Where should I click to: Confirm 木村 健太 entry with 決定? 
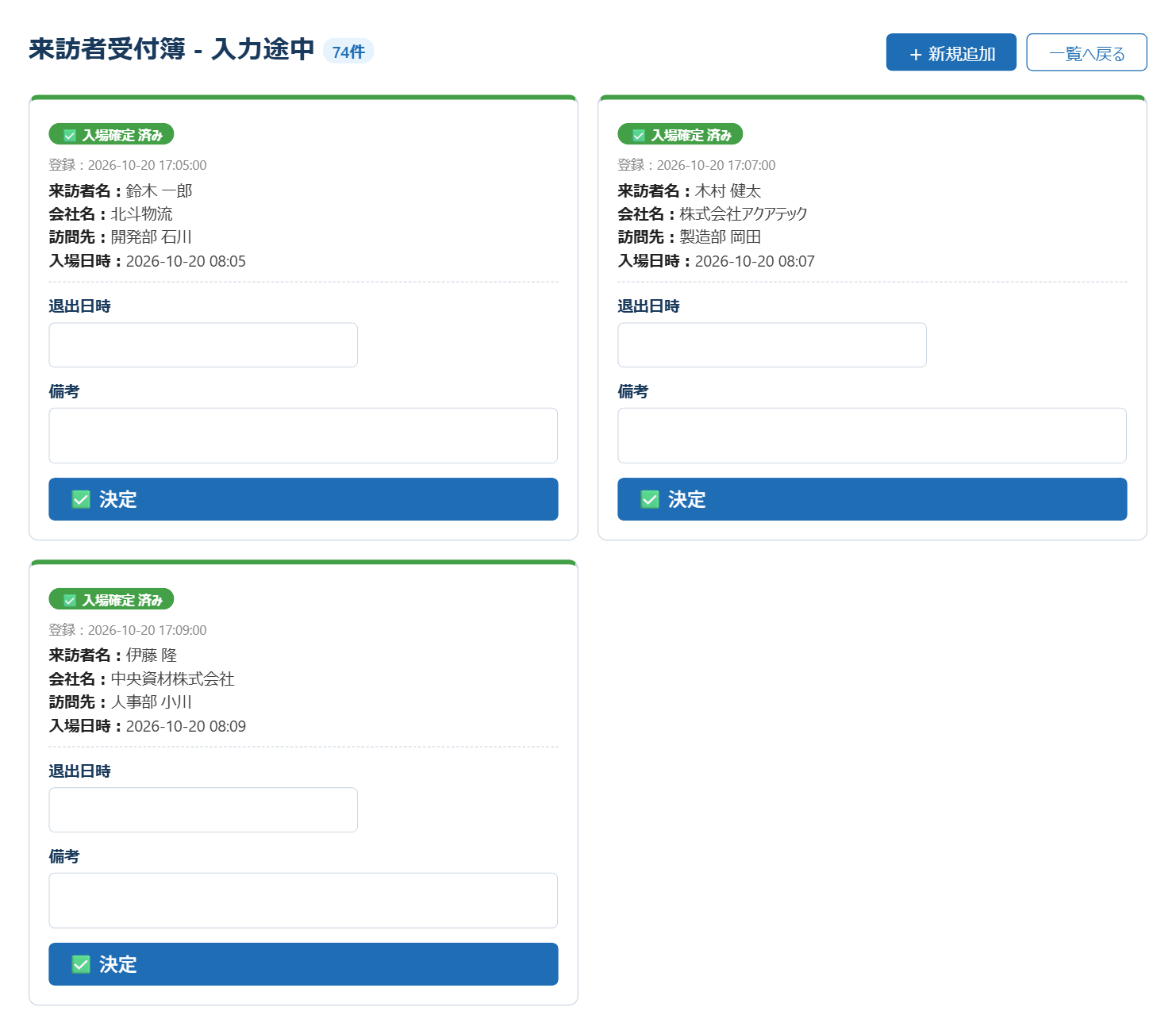872,499
